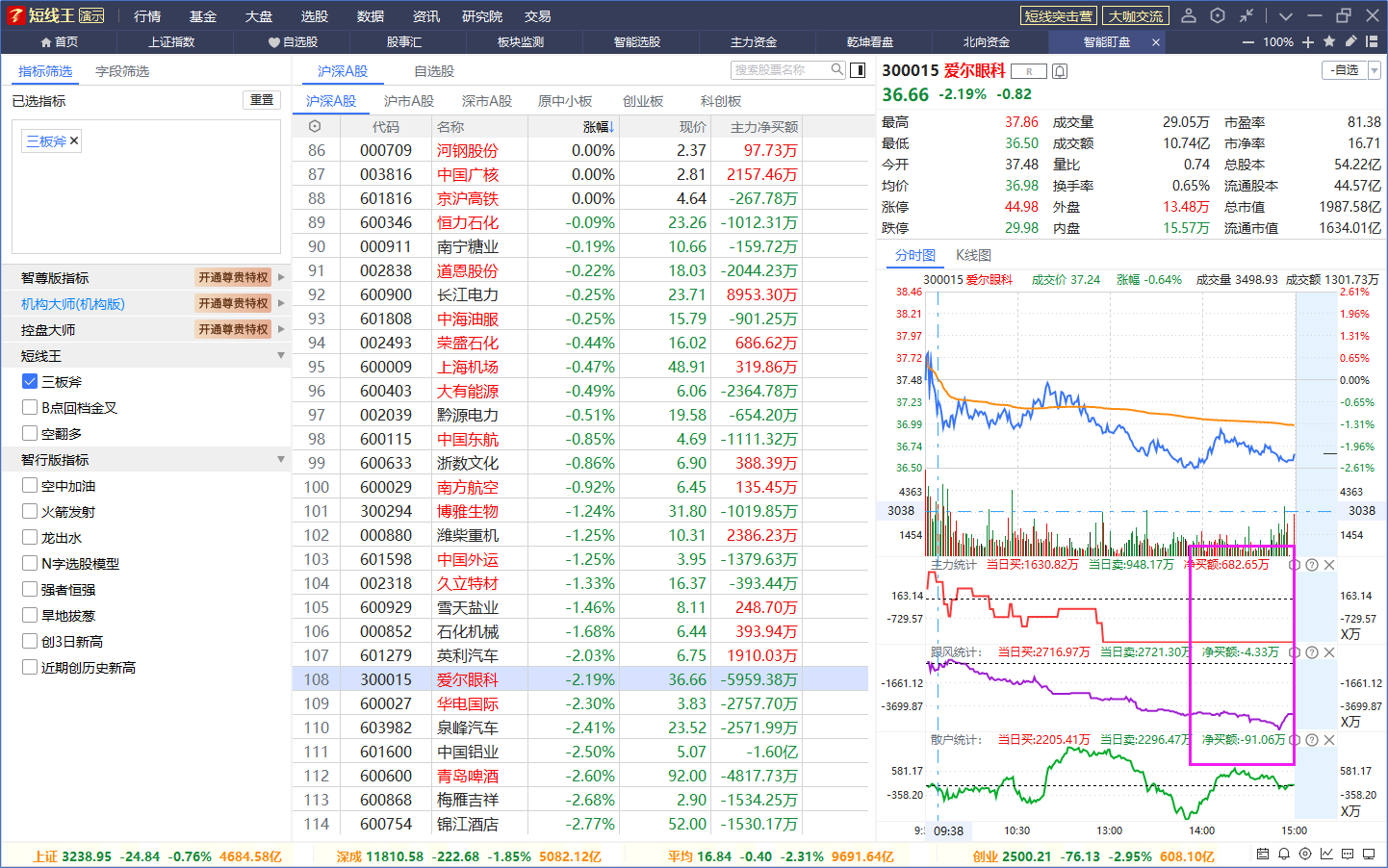Image resolution: width=1388 pixels, height=868 pixels.
Task: Switch to the 字段筛选 tab
Action: tap(122, 71)
